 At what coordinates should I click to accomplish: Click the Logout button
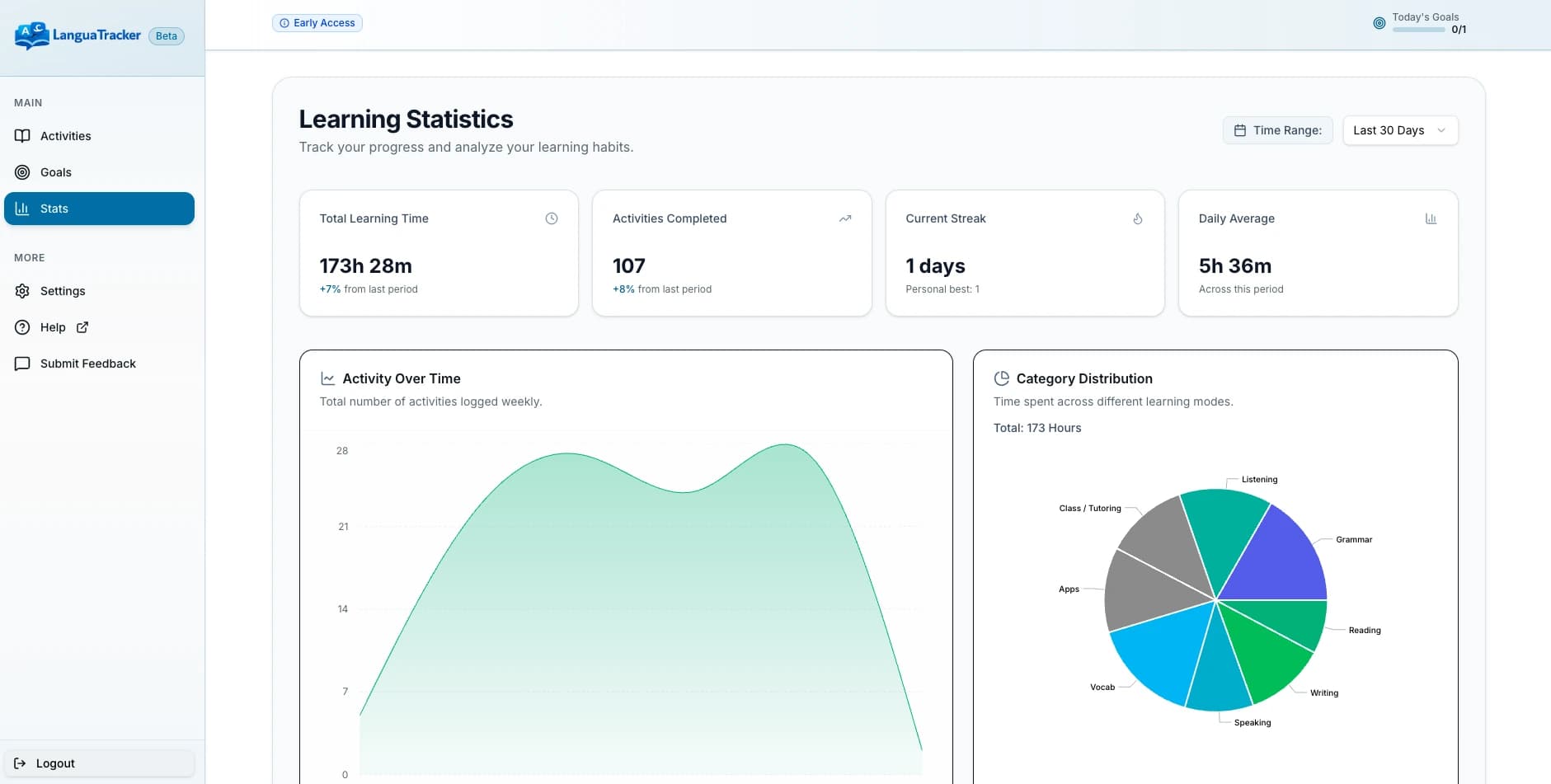pos(99,763)
